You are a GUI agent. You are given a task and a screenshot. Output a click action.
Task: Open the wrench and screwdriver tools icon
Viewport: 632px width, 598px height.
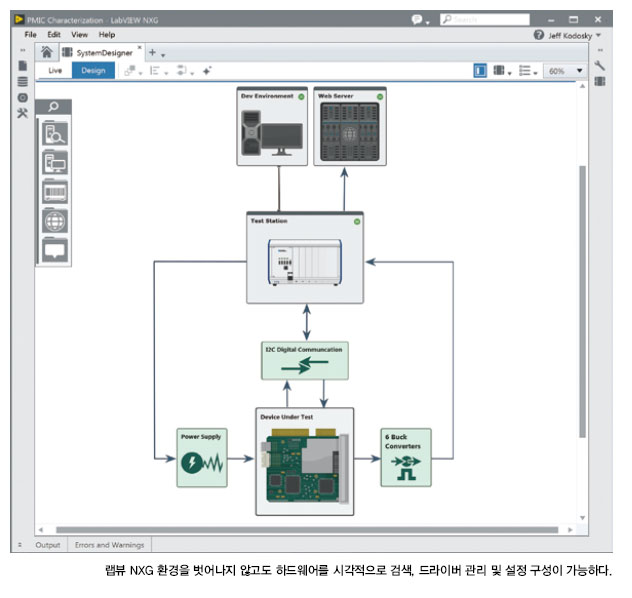click(x=23, y=113)
